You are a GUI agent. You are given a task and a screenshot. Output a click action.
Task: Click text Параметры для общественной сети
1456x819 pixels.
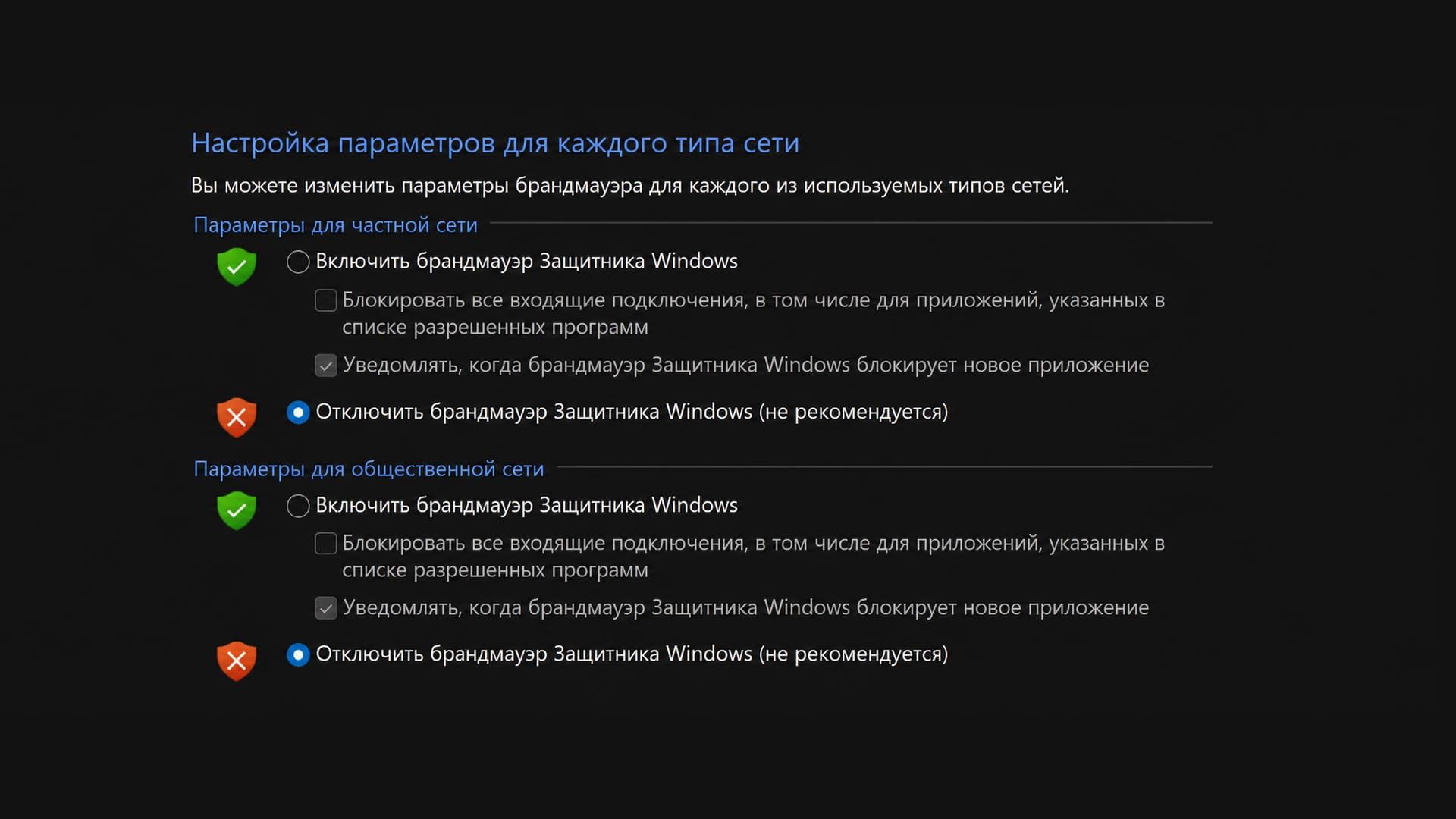pyautogui.click(x=369, y=469)
